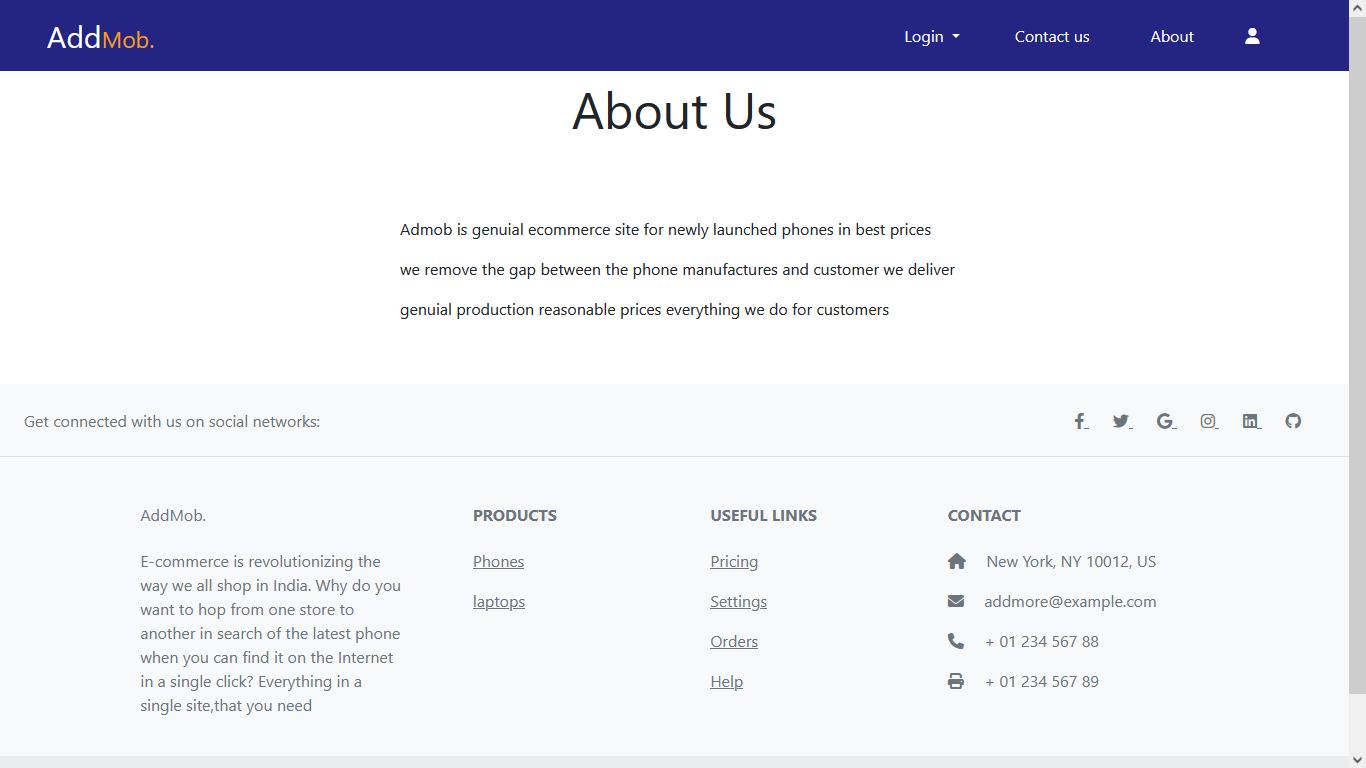This screenshot has width=1366, height=768.
Task: Open the GitHub social icon
Action: [1292, 421]
